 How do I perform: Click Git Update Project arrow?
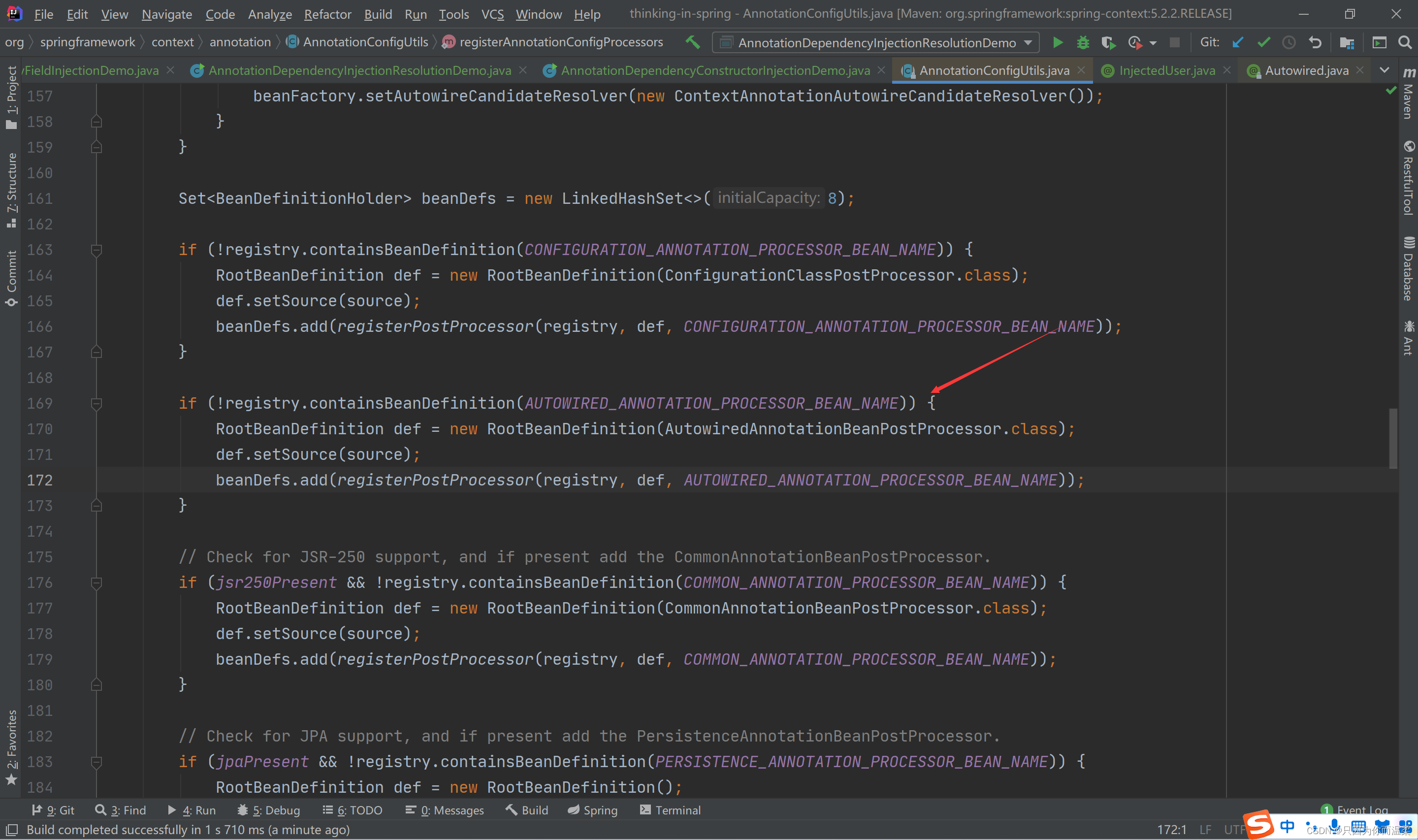[x=1237, y=42]
